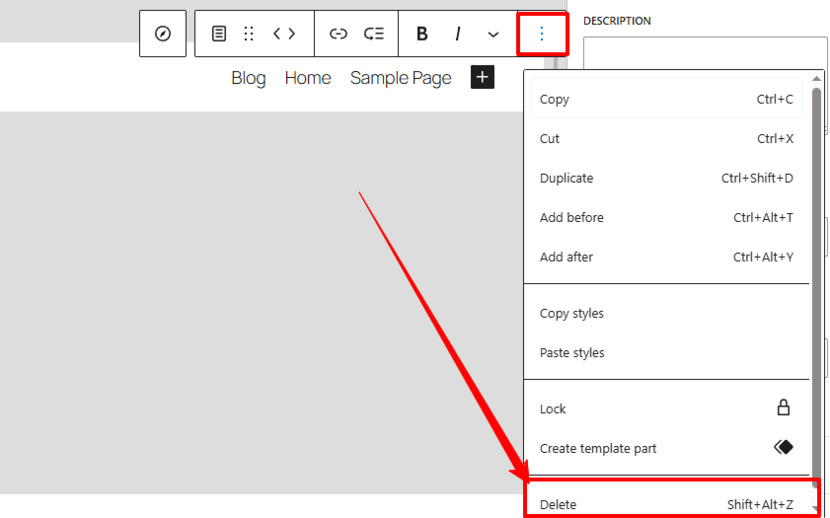
Task: Click Delete at menu bottom
Action: tap(666, 504)
